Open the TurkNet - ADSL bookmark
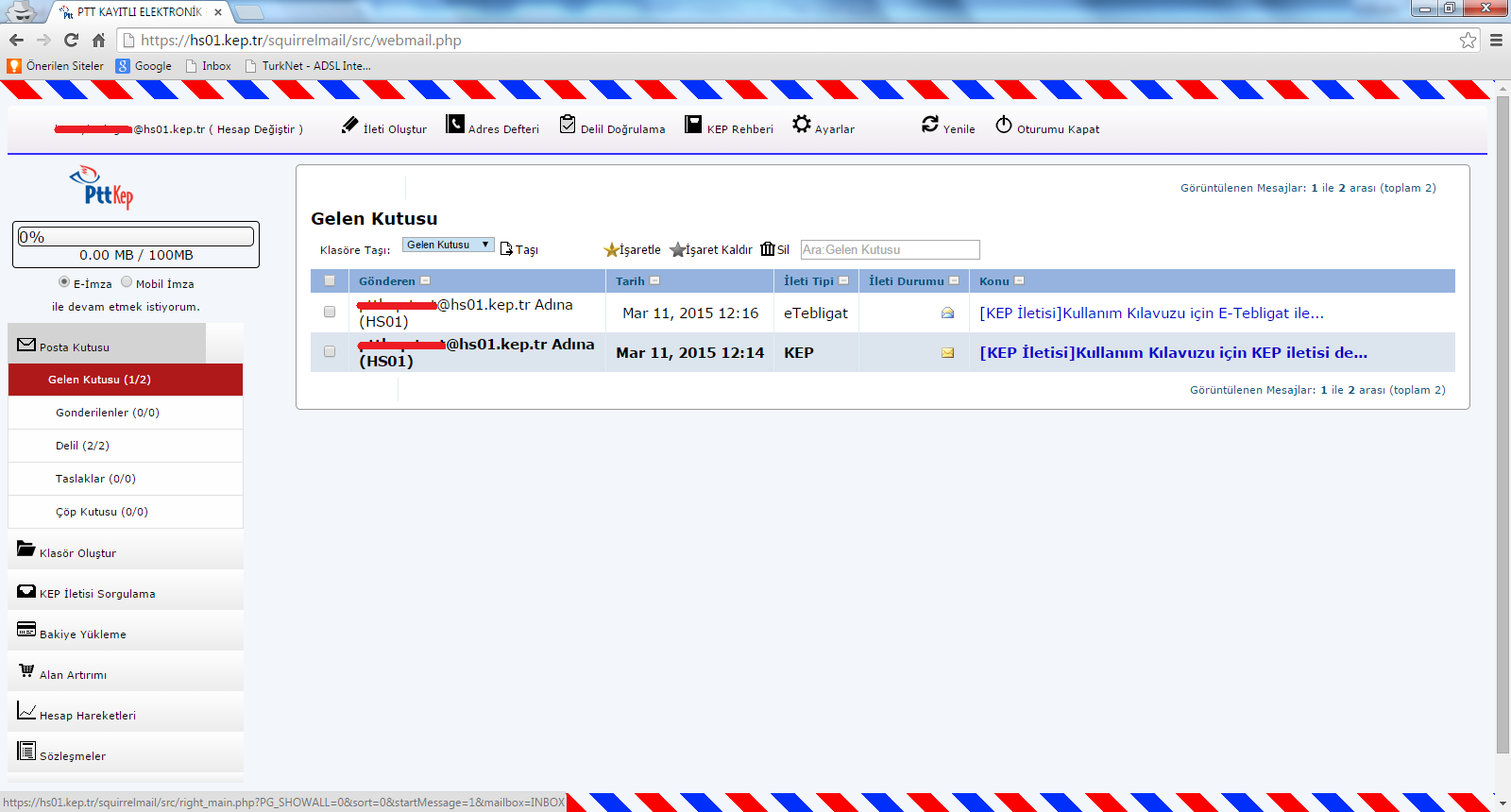Screen dimensions: 1511x812 tap(308, 66)
